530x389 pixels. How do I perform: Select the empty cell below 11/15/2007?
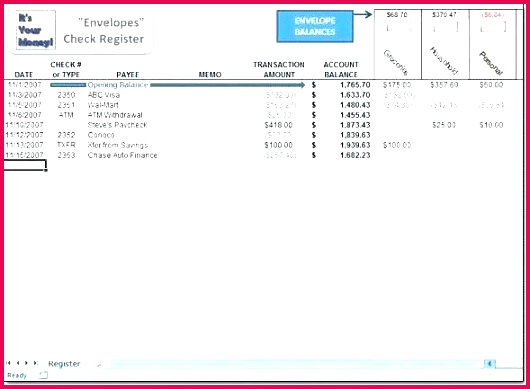[25, 165]
